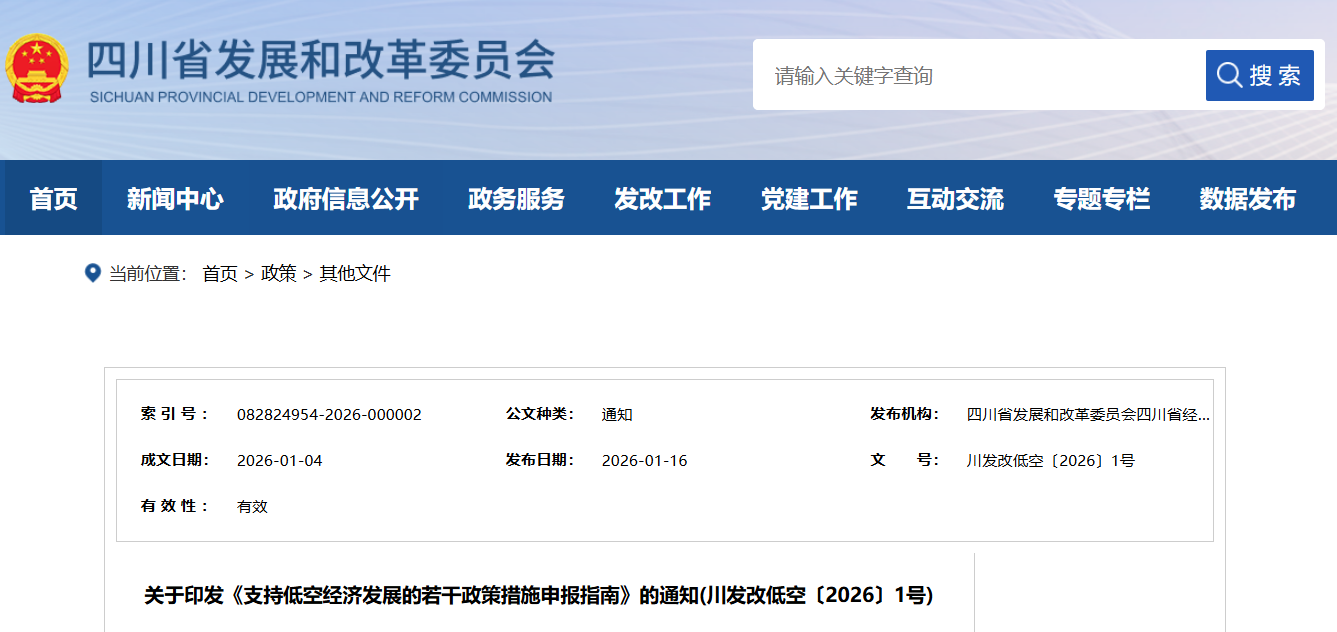Open 其他文件 breadcrumb link
The height and width of the screenshot is (632, 1337).
tap(355, 274)
